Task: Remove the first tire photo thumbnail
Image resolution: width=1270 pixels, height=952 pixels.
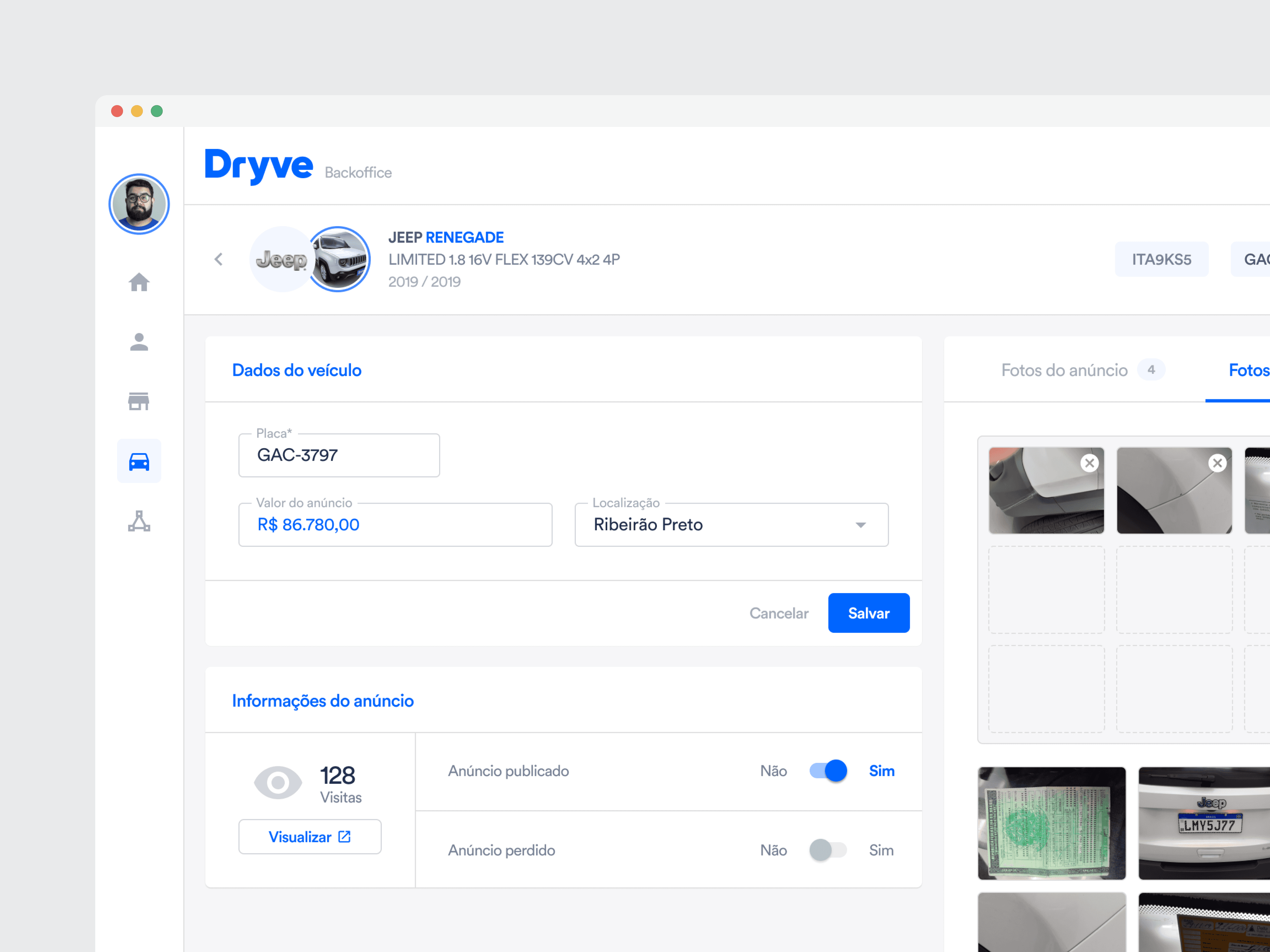Action: [x=1089, y=463]
